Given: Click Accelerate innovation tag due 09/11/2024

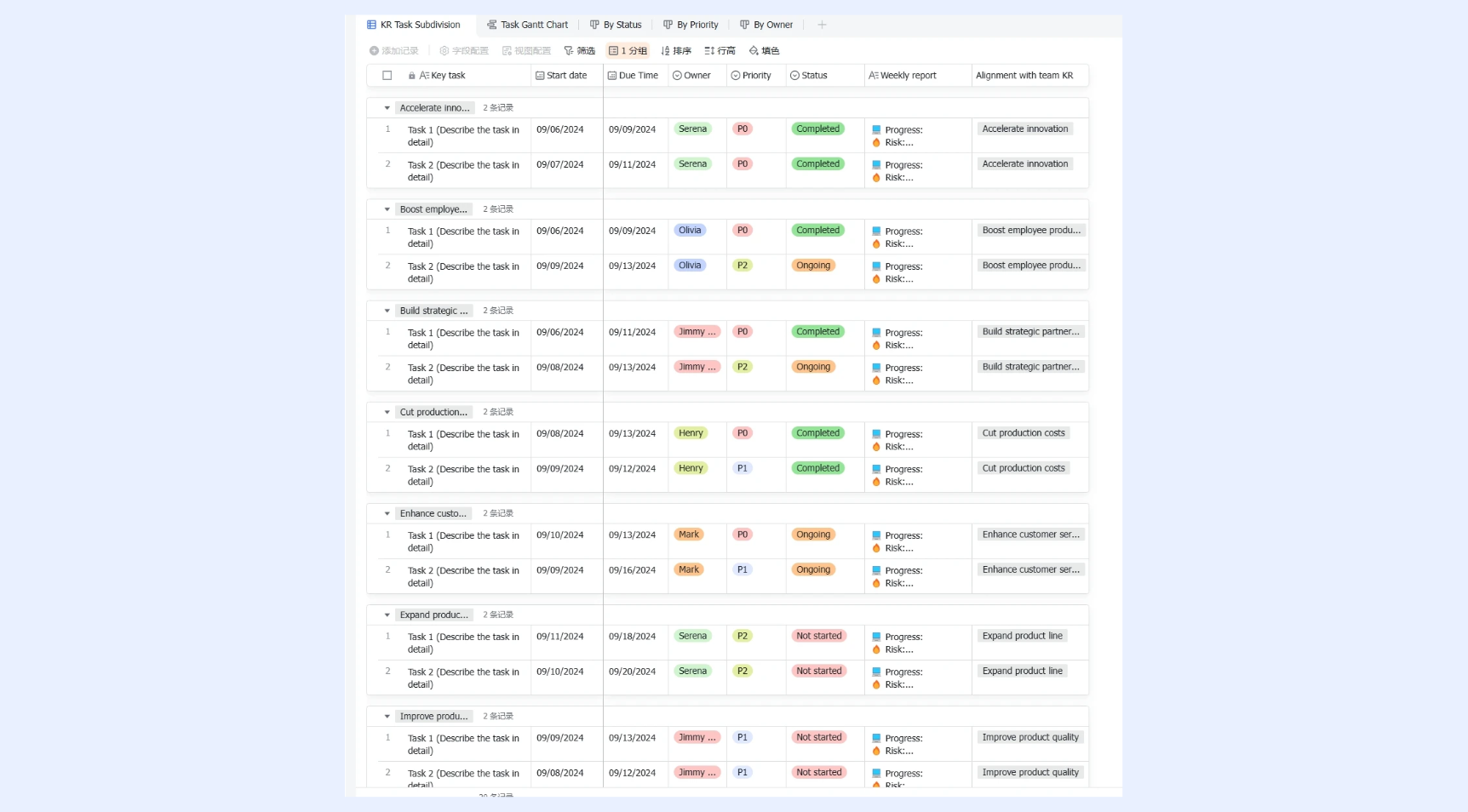Looking at the screenshot, I should point(1025,164).
